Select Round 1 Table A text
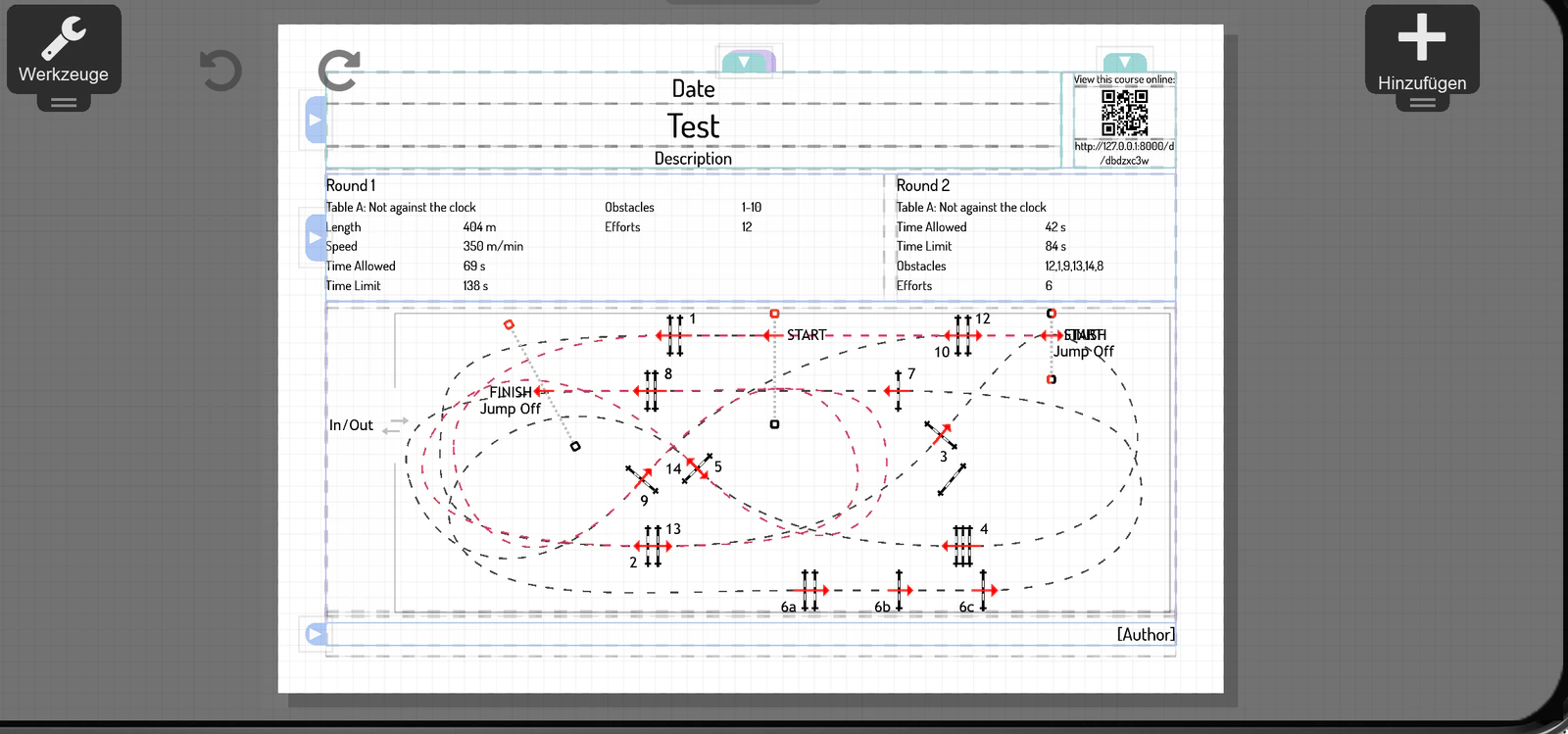This screenshot has height=734, width=1568. point(401,208)
